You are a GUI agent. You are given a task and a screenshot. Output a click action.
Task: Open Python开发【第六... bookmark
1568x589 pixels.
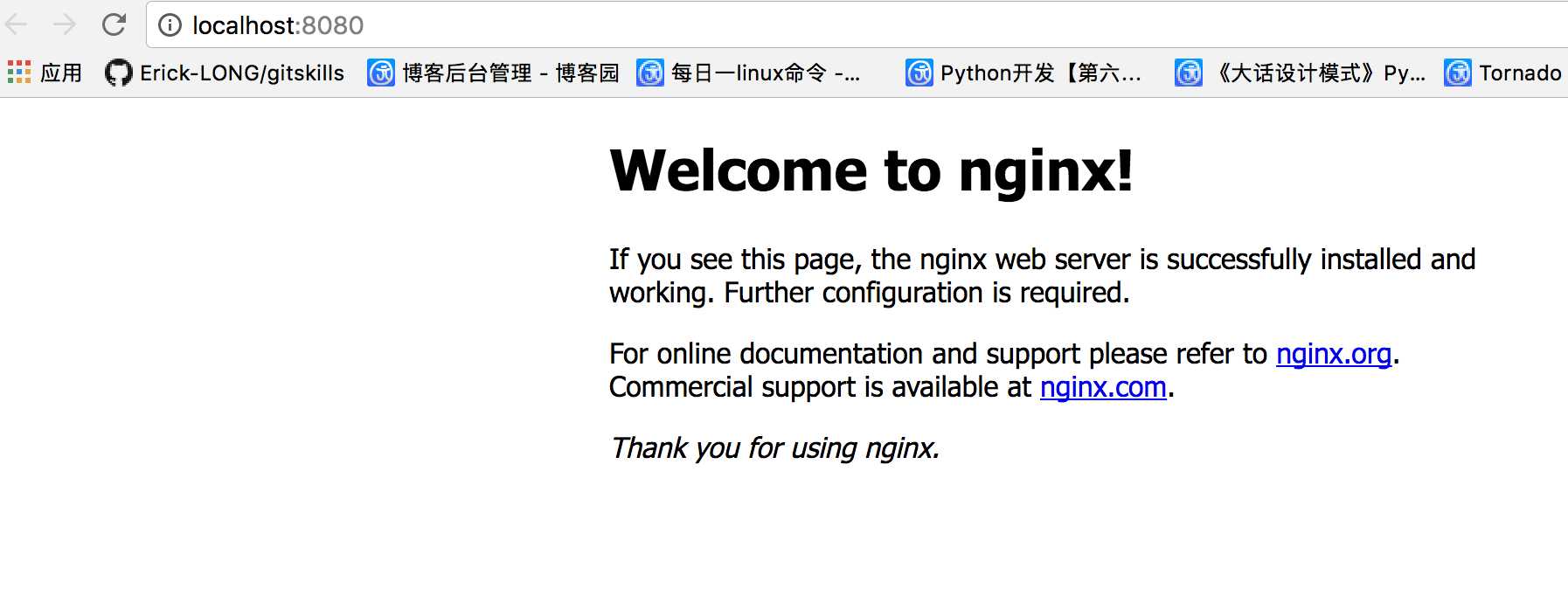(1041, 73)
